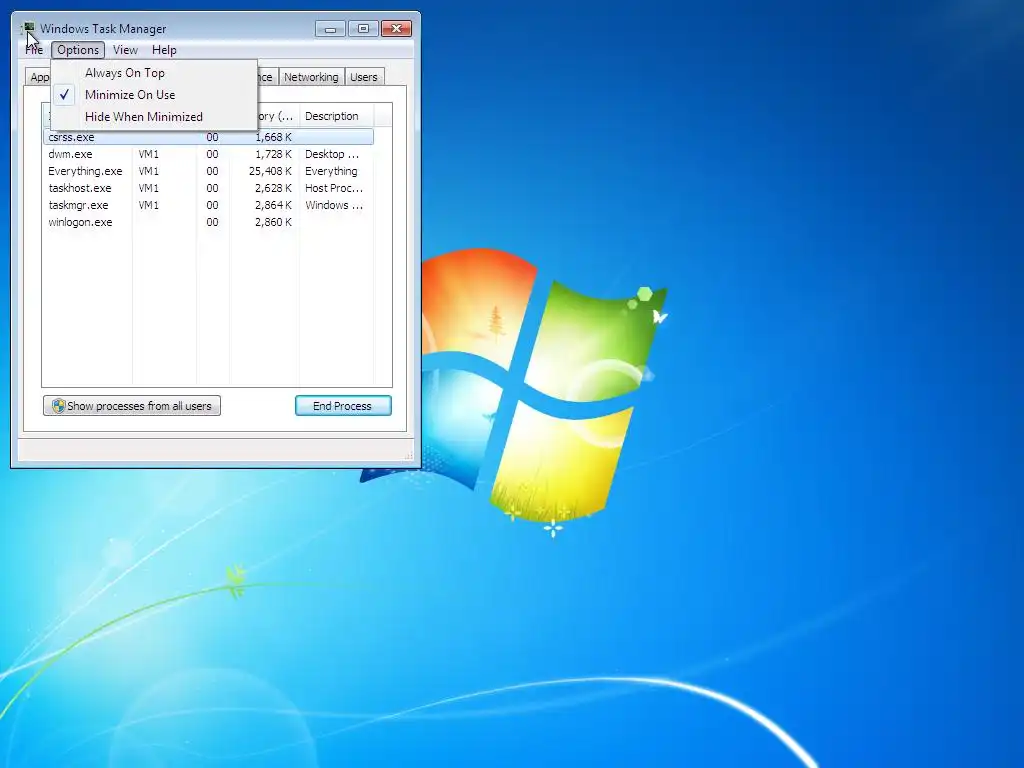
Task: Switch to the Applications tab
Action: 38,77
